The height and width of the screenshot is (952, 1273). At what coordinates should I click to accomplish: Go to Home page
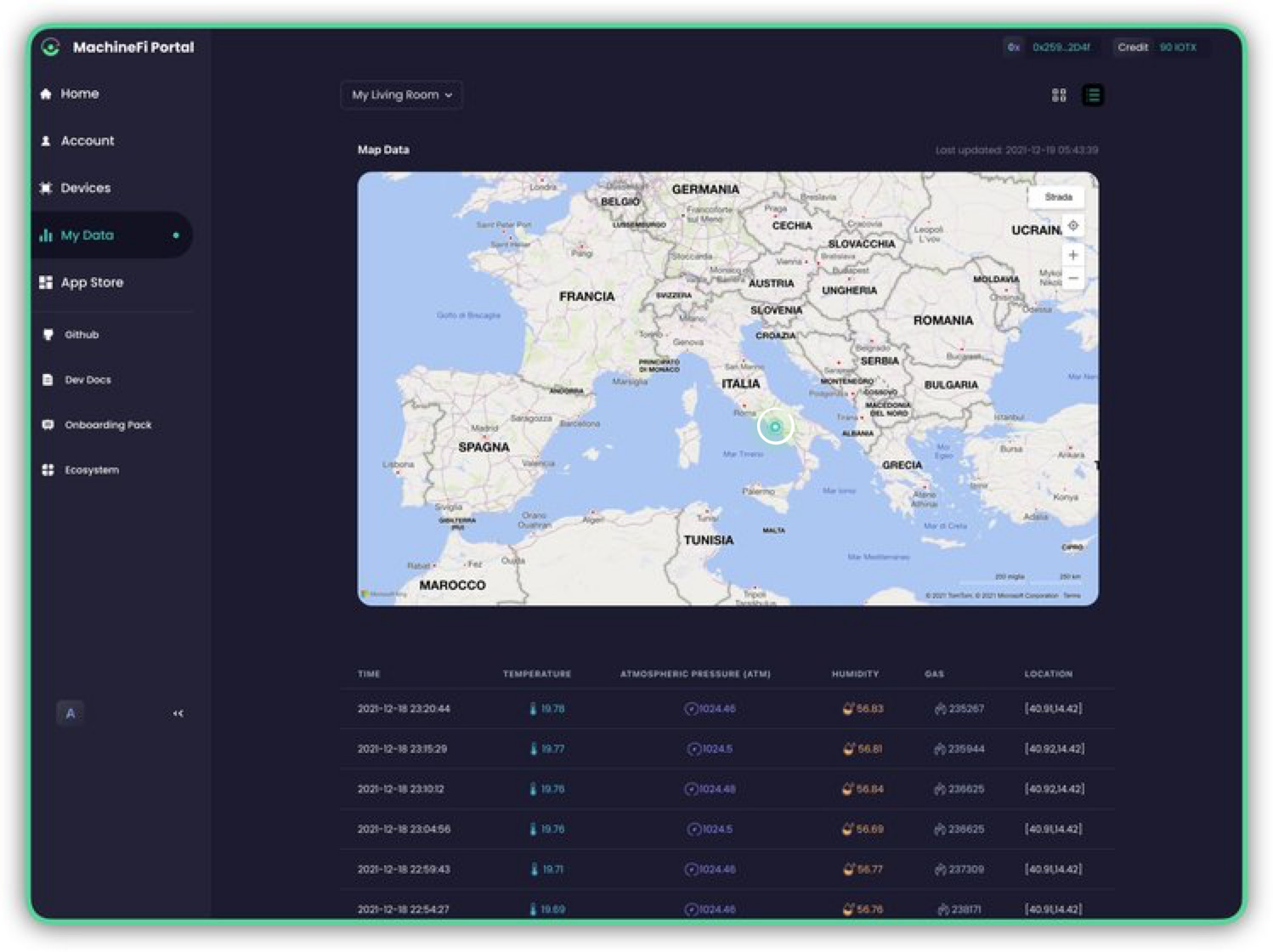point(79,93)
